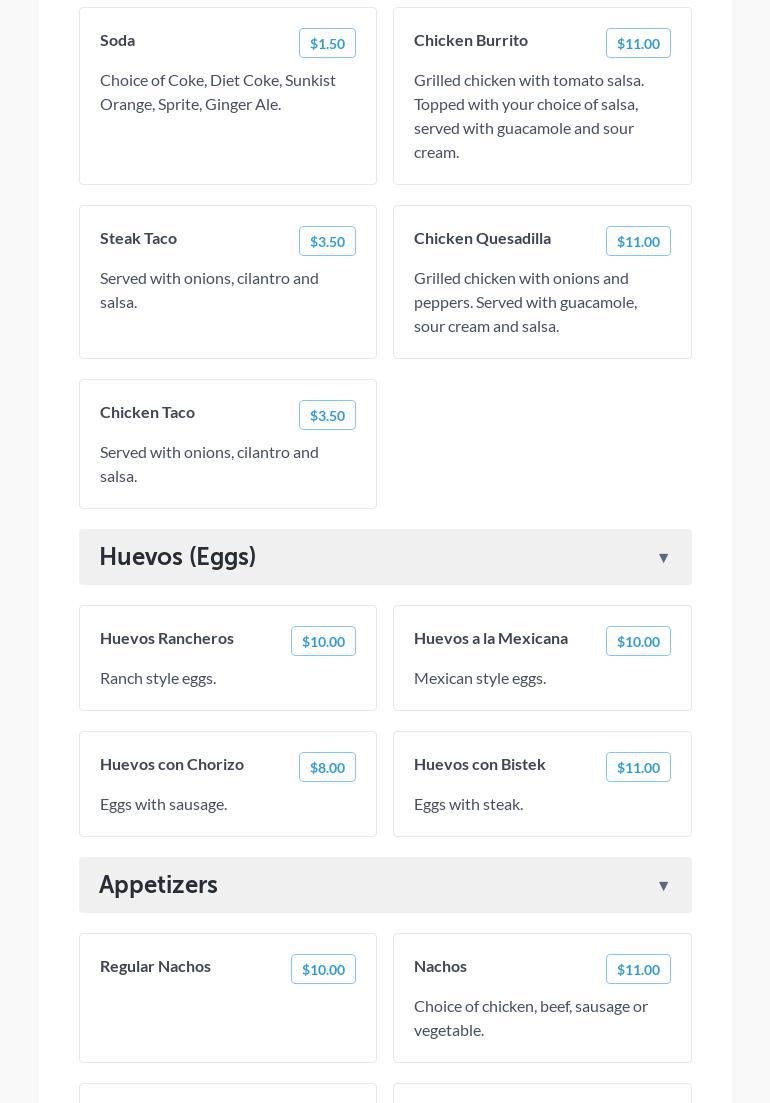
Task: Collapse the Appetizers section arrow
Action: point(663,886)
